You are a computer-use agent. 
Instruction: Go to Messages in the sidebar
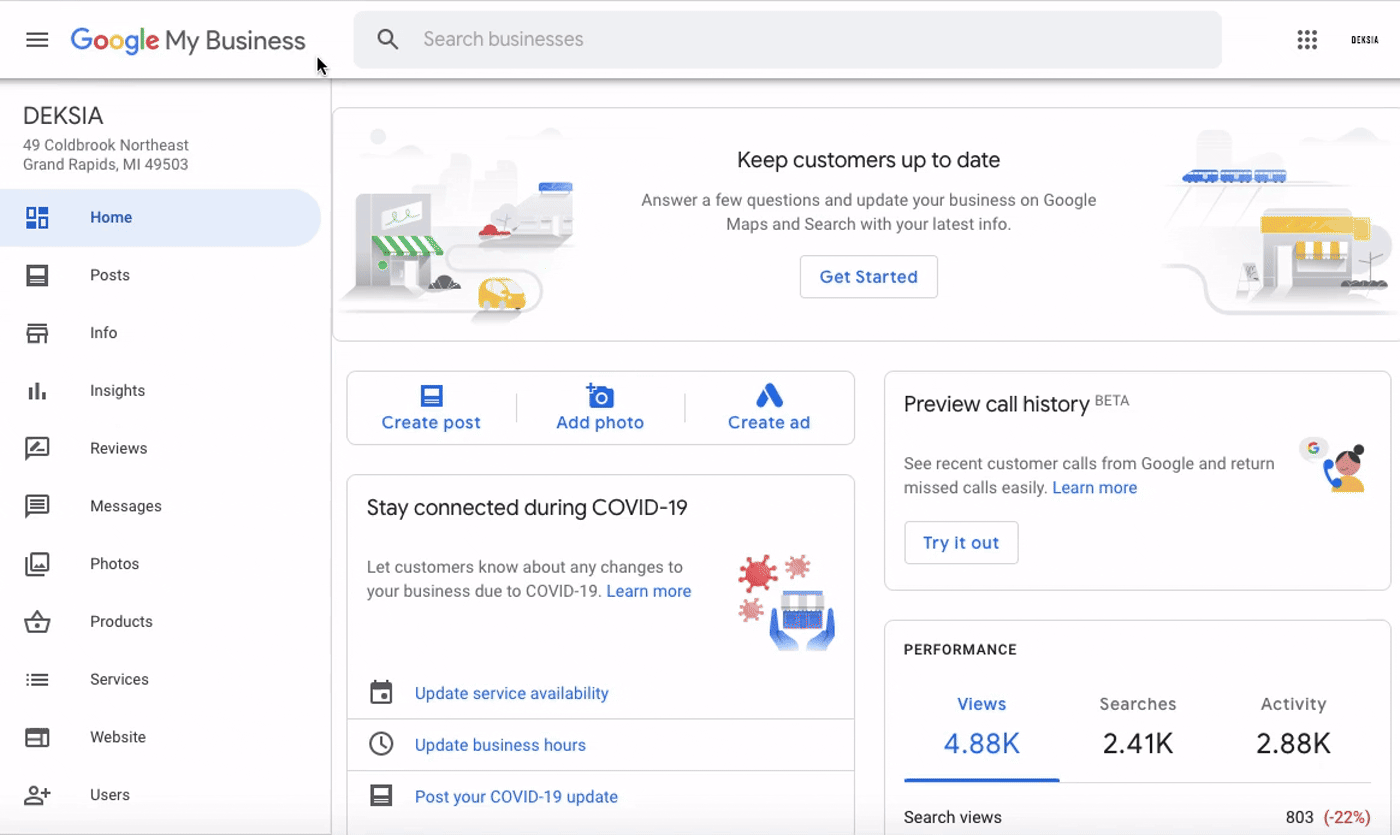[x=126, y=506]
